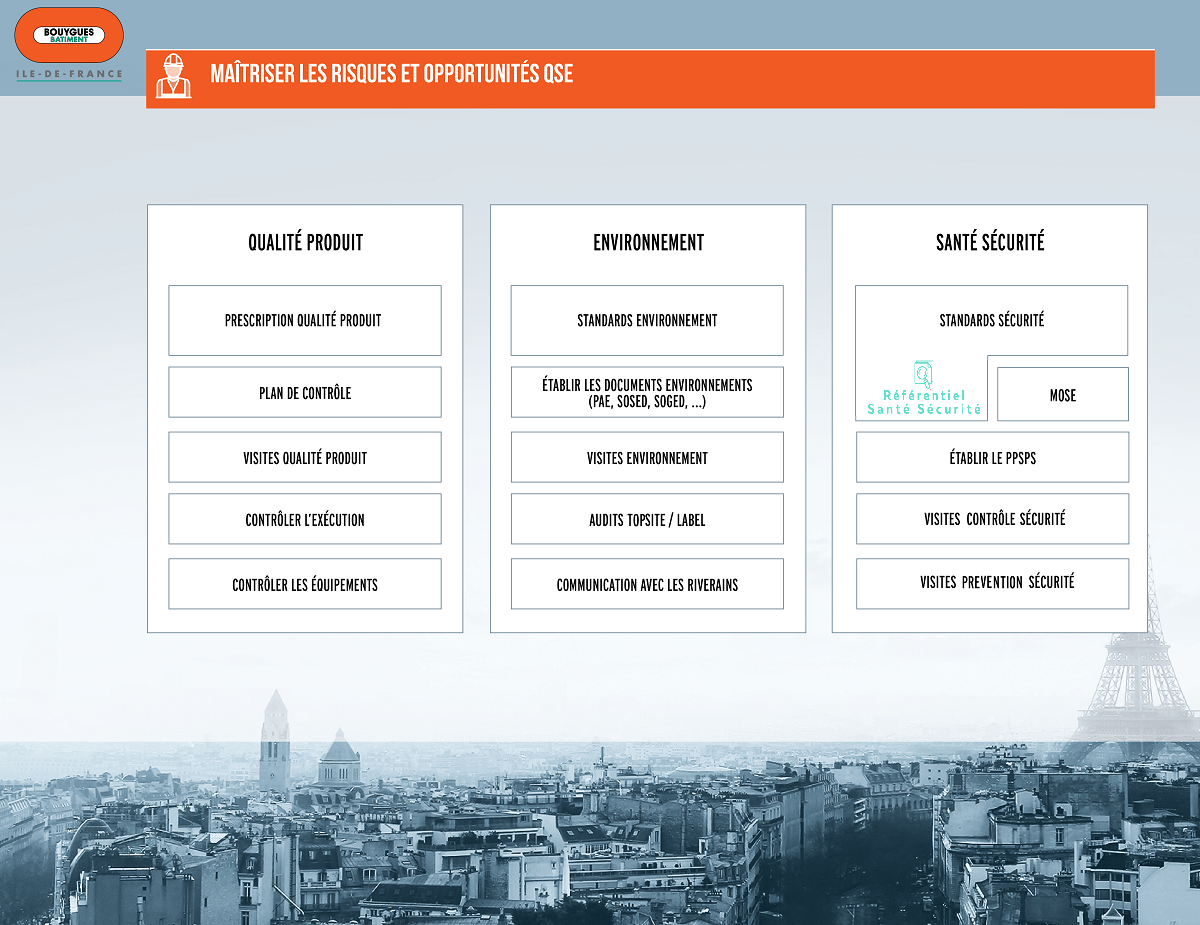Open Audits Topsite / Label
This screenshot has height=925, width=1200.
coord(647,519)
